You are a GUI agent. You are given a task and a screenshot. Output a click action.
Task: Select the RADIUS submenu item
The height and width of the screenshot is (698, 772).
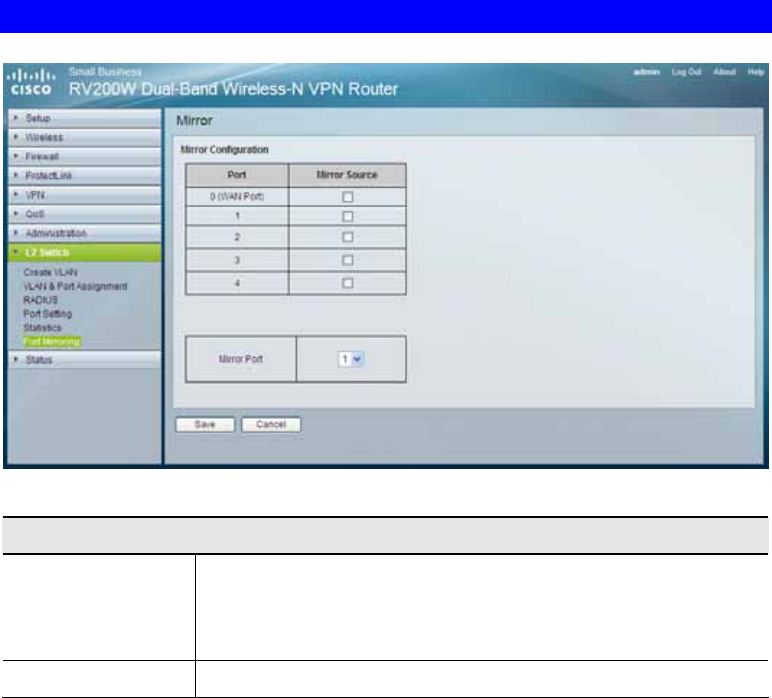40,300
